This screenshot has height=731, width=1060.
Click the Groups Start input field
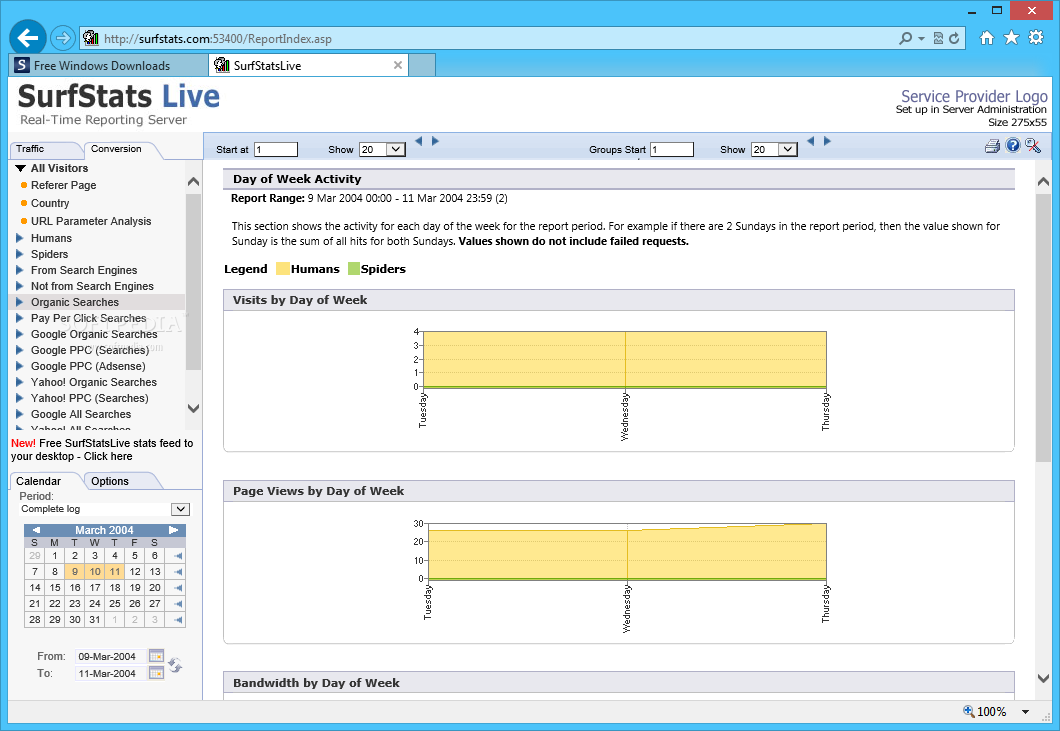coord(672,149)
